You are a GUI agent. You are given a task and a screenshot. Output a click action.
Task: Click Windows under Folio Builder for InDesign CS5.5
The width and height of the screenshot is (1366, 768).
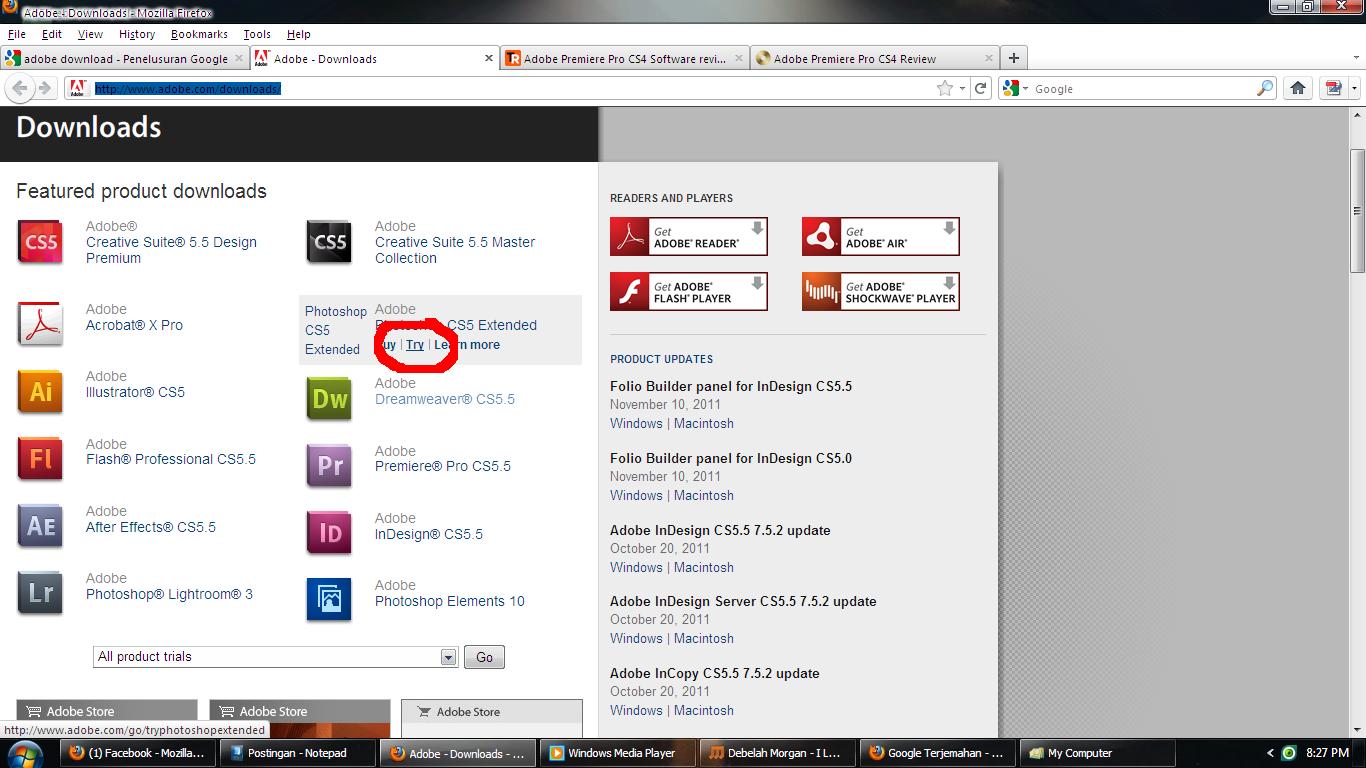tap(636, 423)
